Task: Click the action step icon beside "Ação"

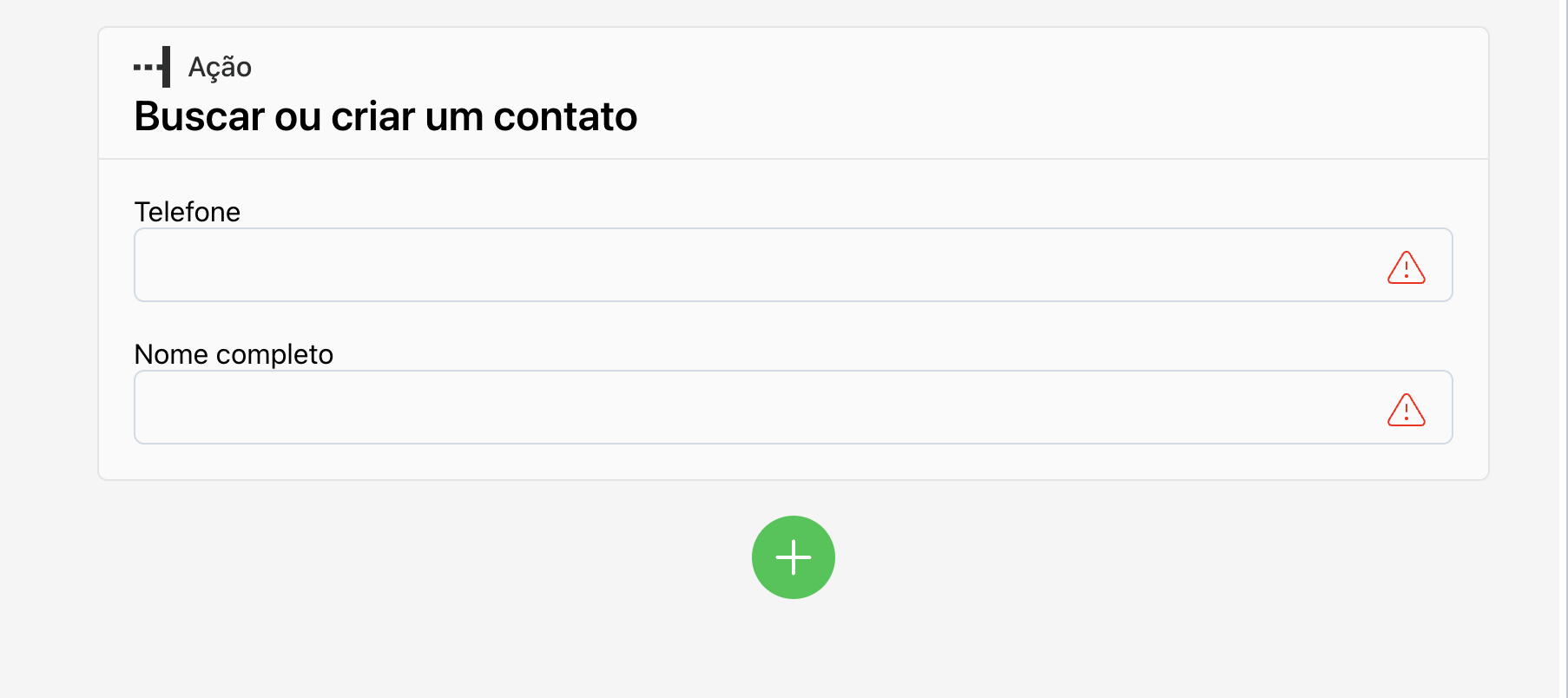Action: click(153, 67)
